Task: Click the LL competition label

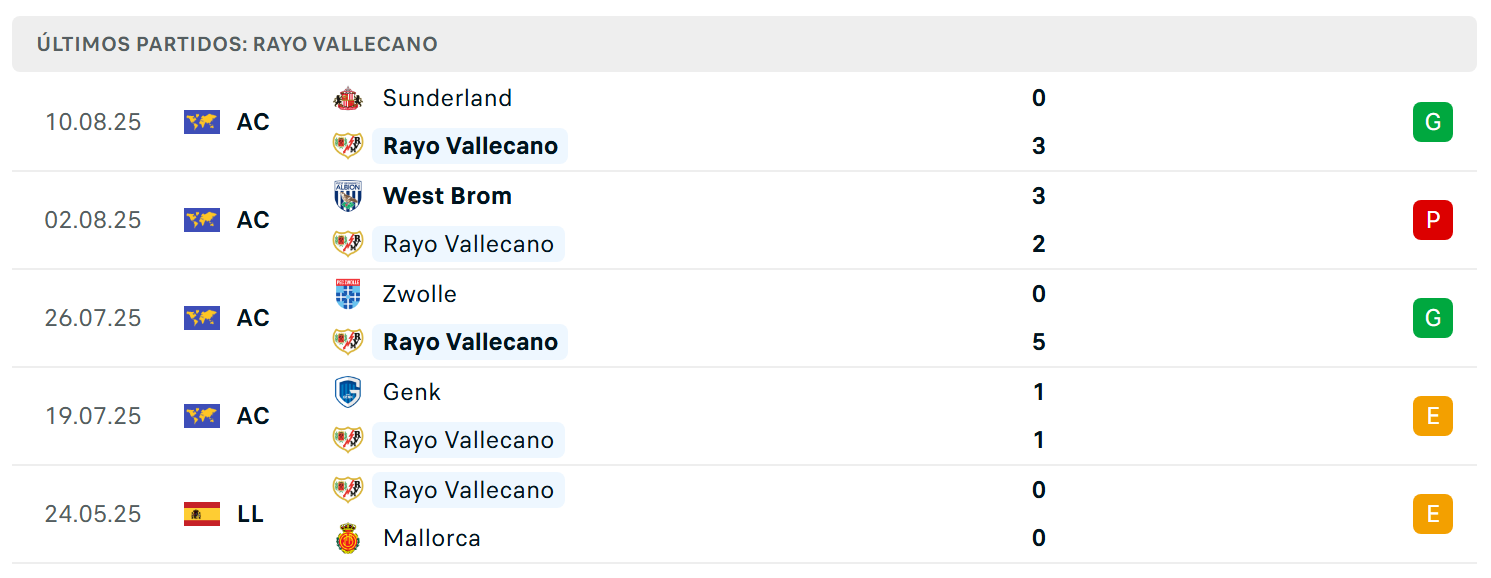Action: pyautogui.click(x=250, y=514)
